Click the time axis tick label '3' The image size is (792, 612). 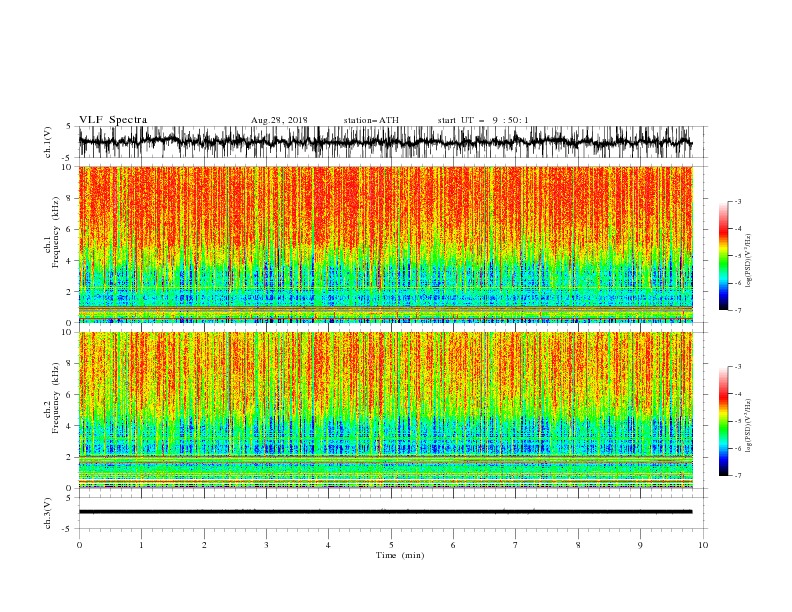pyautogui.click(x=266, y=545)
